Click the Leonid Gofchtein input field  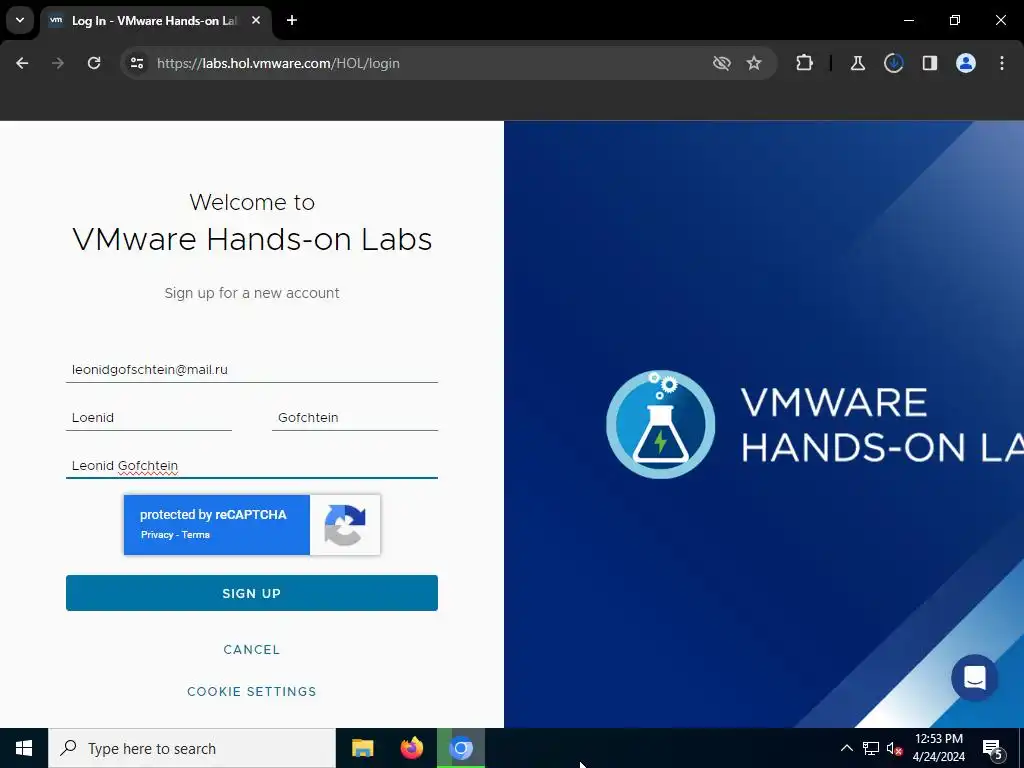pyautogui.click(x=251, y=466)
